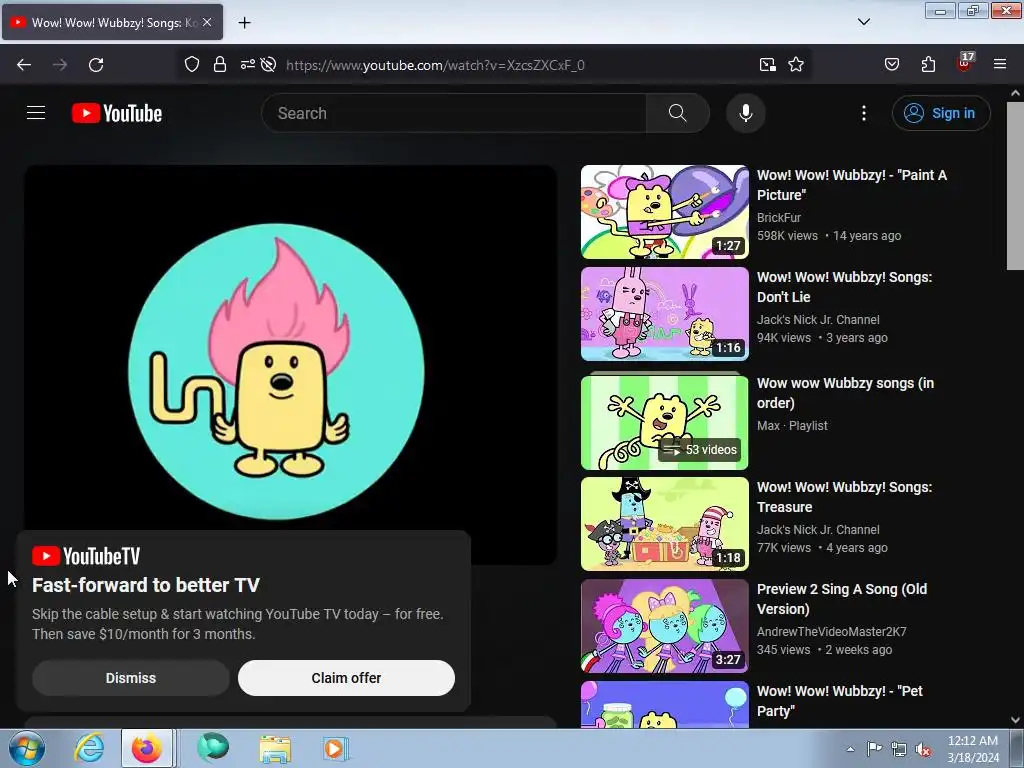Viewport: 1024px width, 768px height.
Task: Close the Wow! Wow! Wubbzy! Songs tab
Action: click(207, 22)
